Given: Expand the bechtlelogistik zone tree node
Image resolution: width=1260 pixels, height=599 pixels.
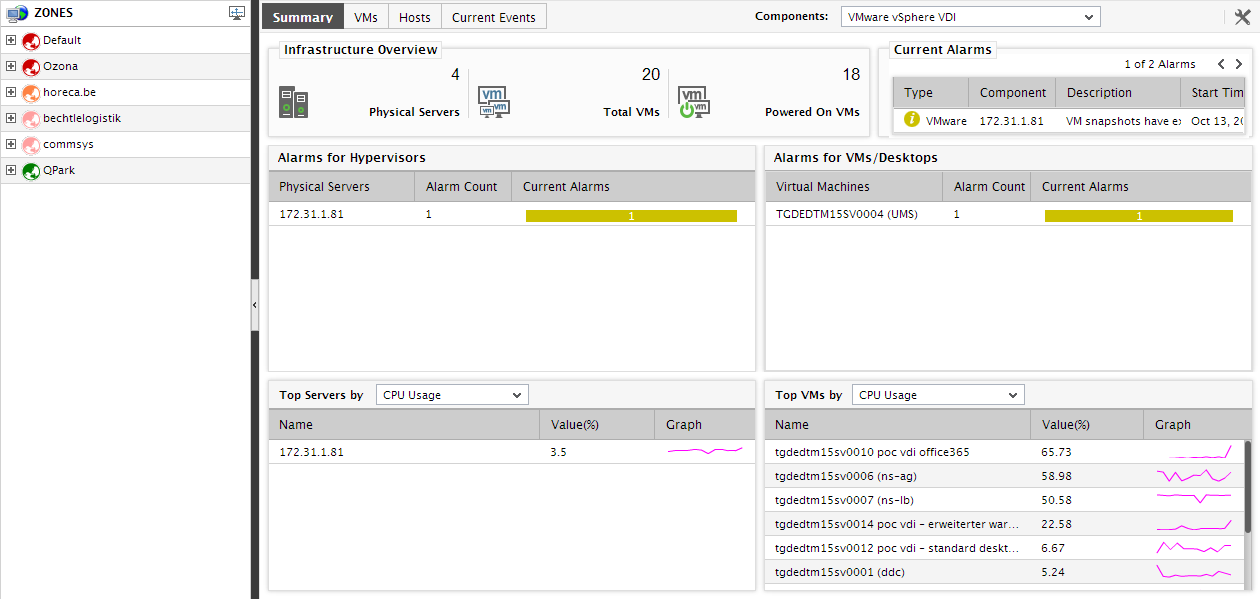Looking at the screenshot, I should tap(11, 118).
